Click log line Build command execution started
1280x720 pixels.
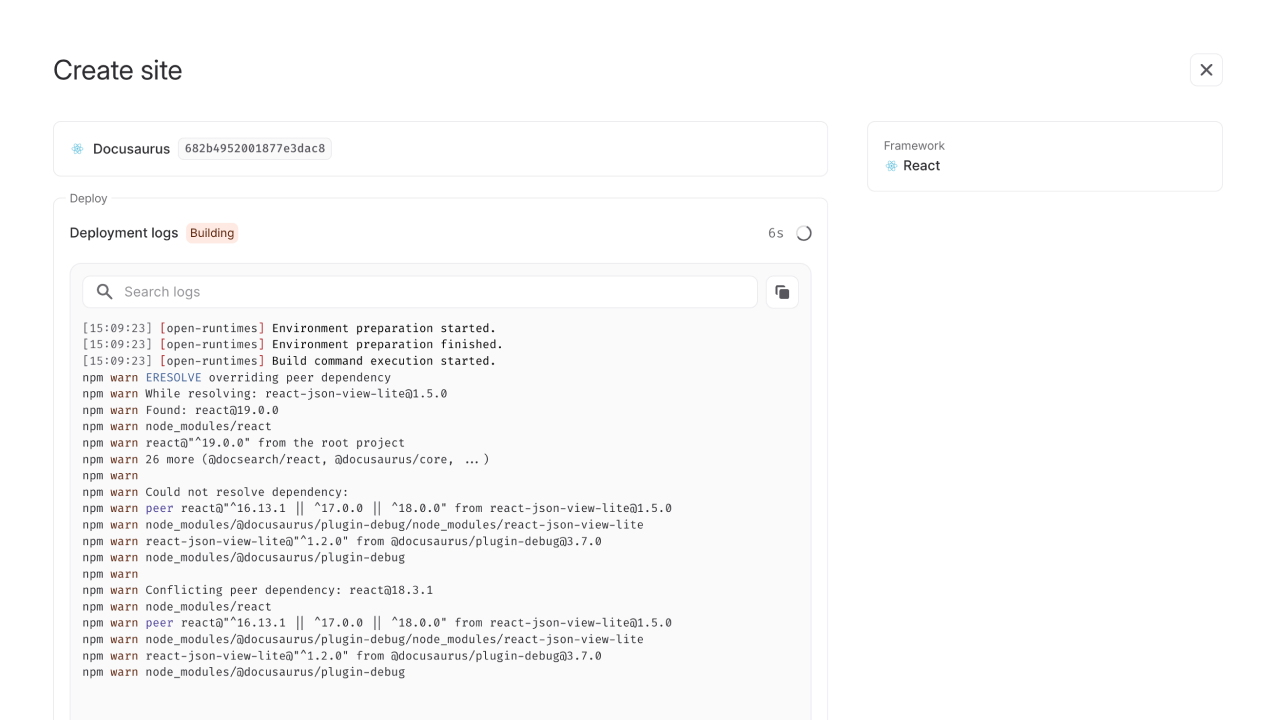289,361
